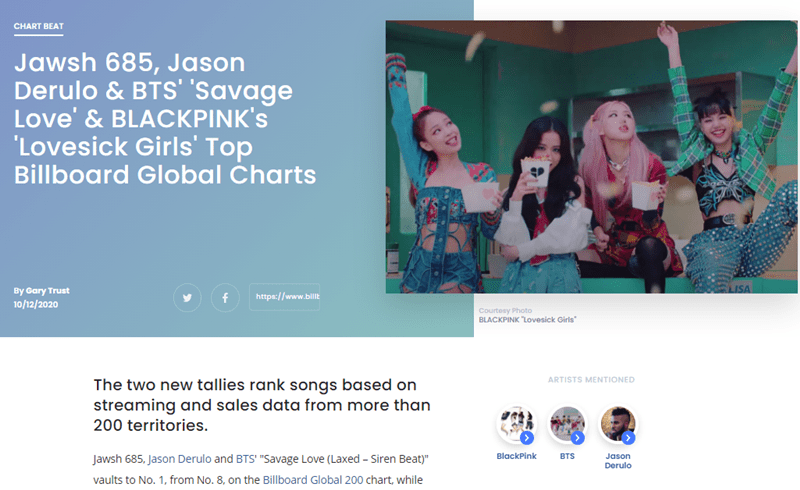Click arrow badge on BlackPink avatar

click(527, 438)
